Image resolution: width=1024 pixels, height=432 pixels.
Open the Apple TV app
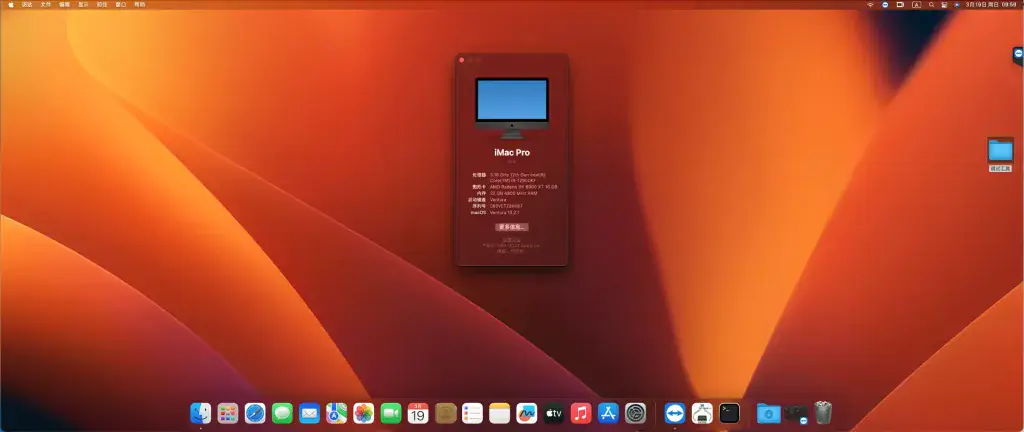point(554,413)
